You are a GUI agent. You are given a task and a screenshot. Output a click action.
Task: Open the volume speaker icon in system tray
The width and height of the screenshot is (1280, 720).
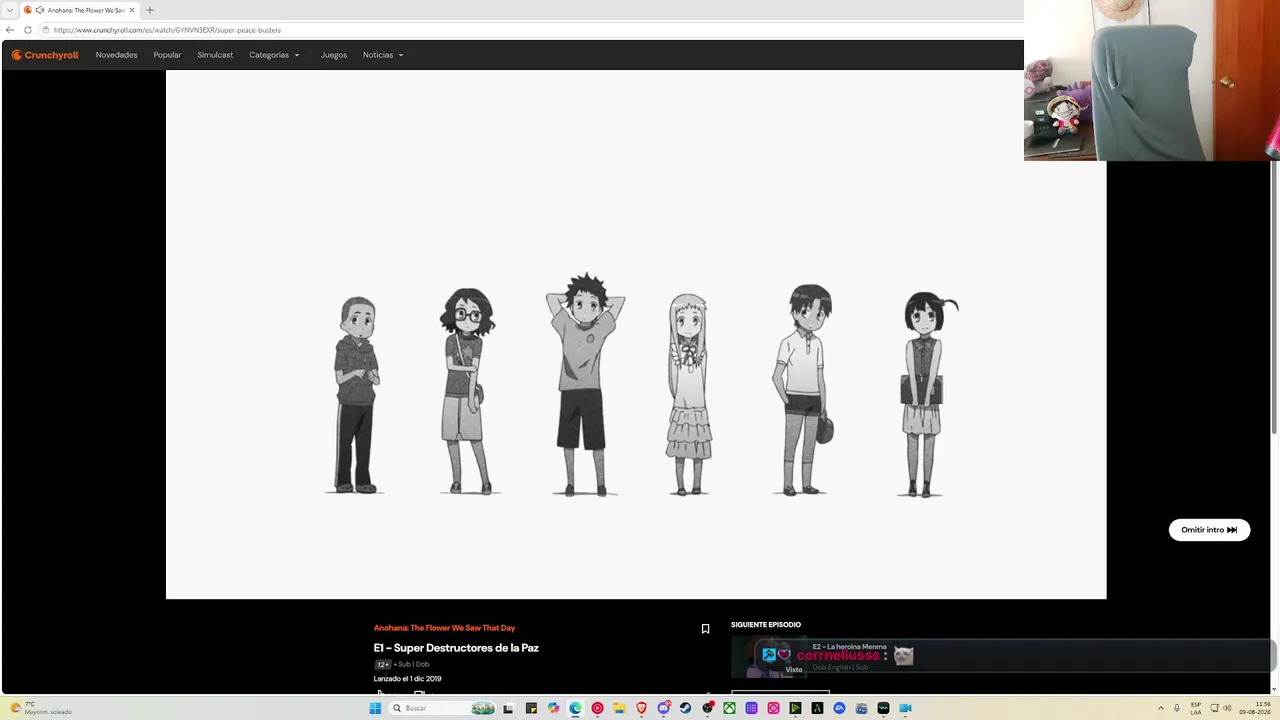1227,708
